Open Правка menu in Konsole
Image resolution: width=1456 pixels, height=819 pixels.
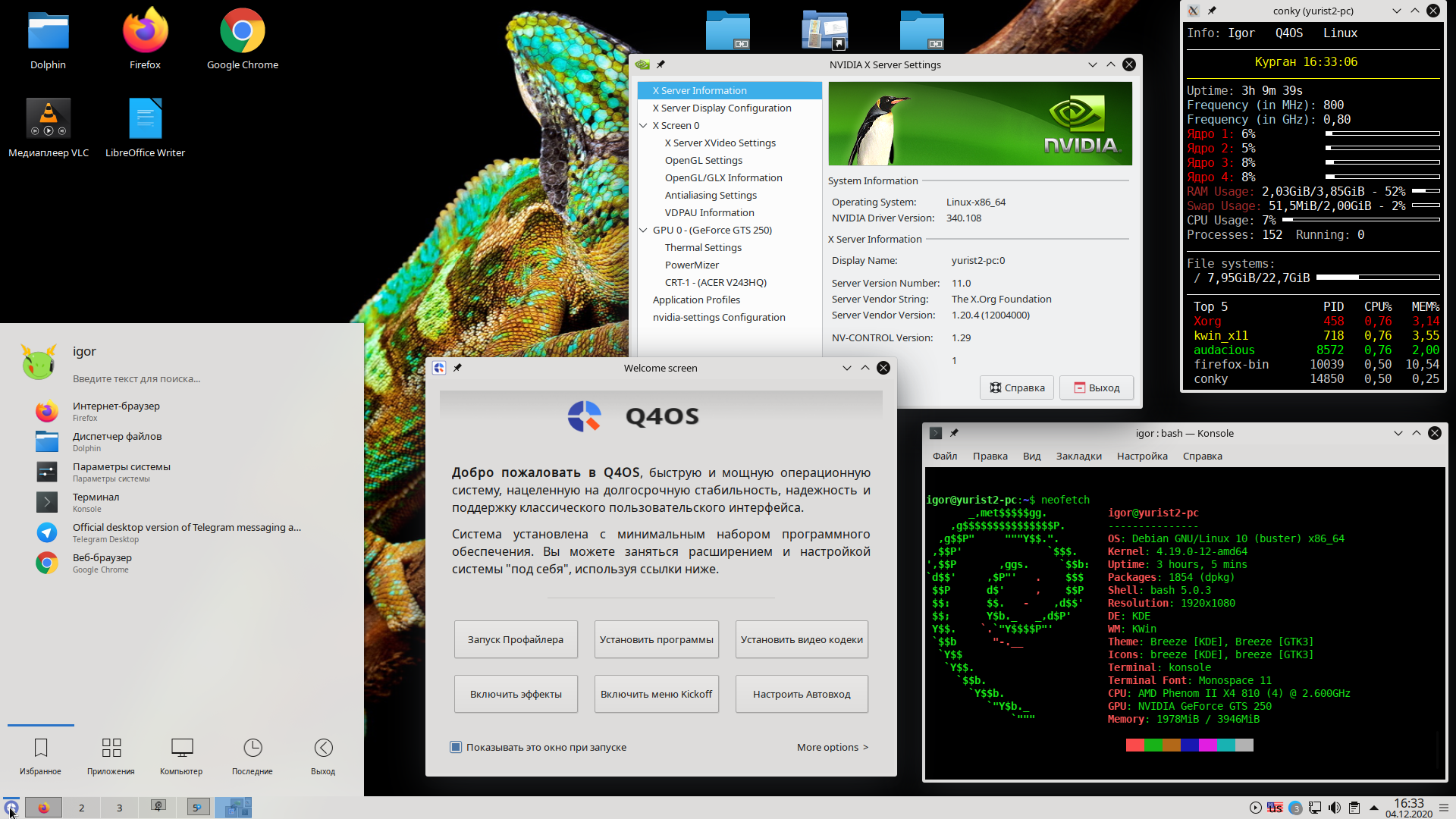990,456
